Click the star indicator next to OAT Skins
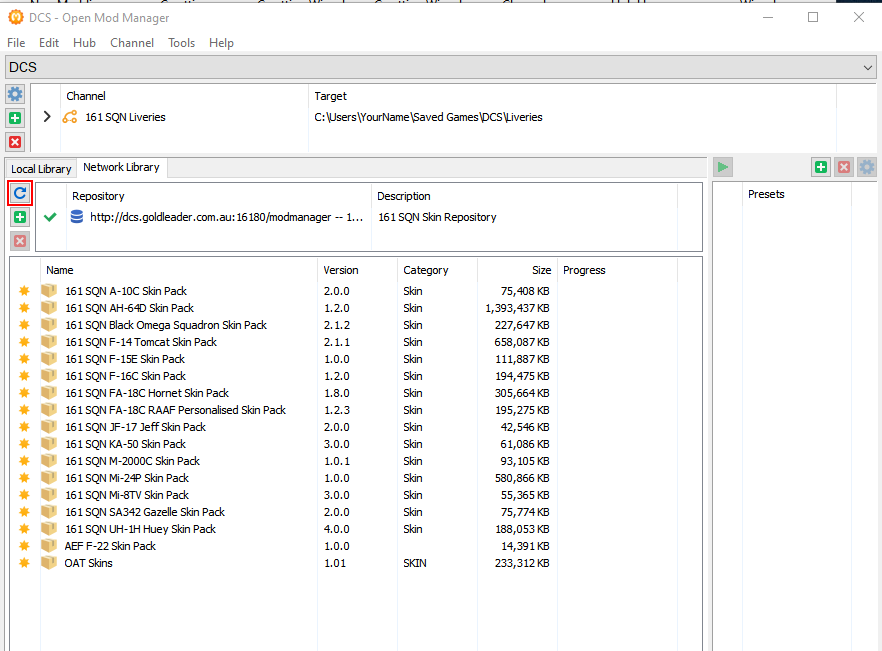Screen dimensions: 882x651 click(x=23, y=562)
